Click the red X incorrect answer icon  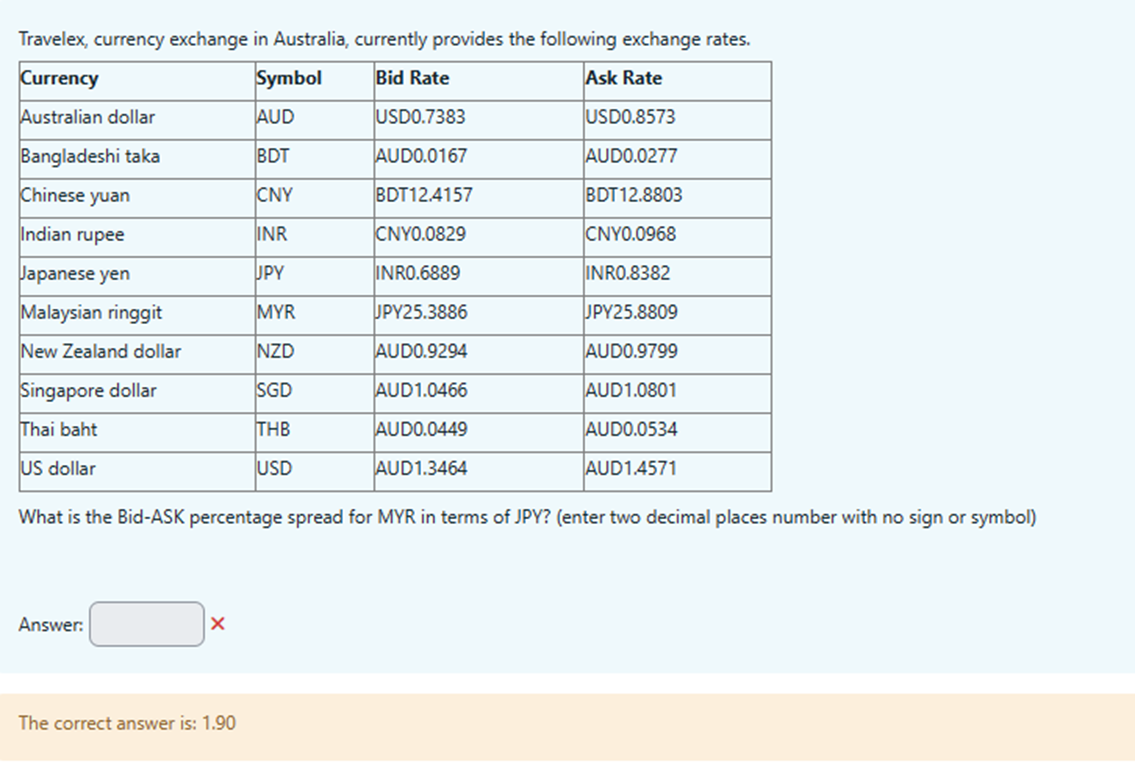tap(217, 624)
